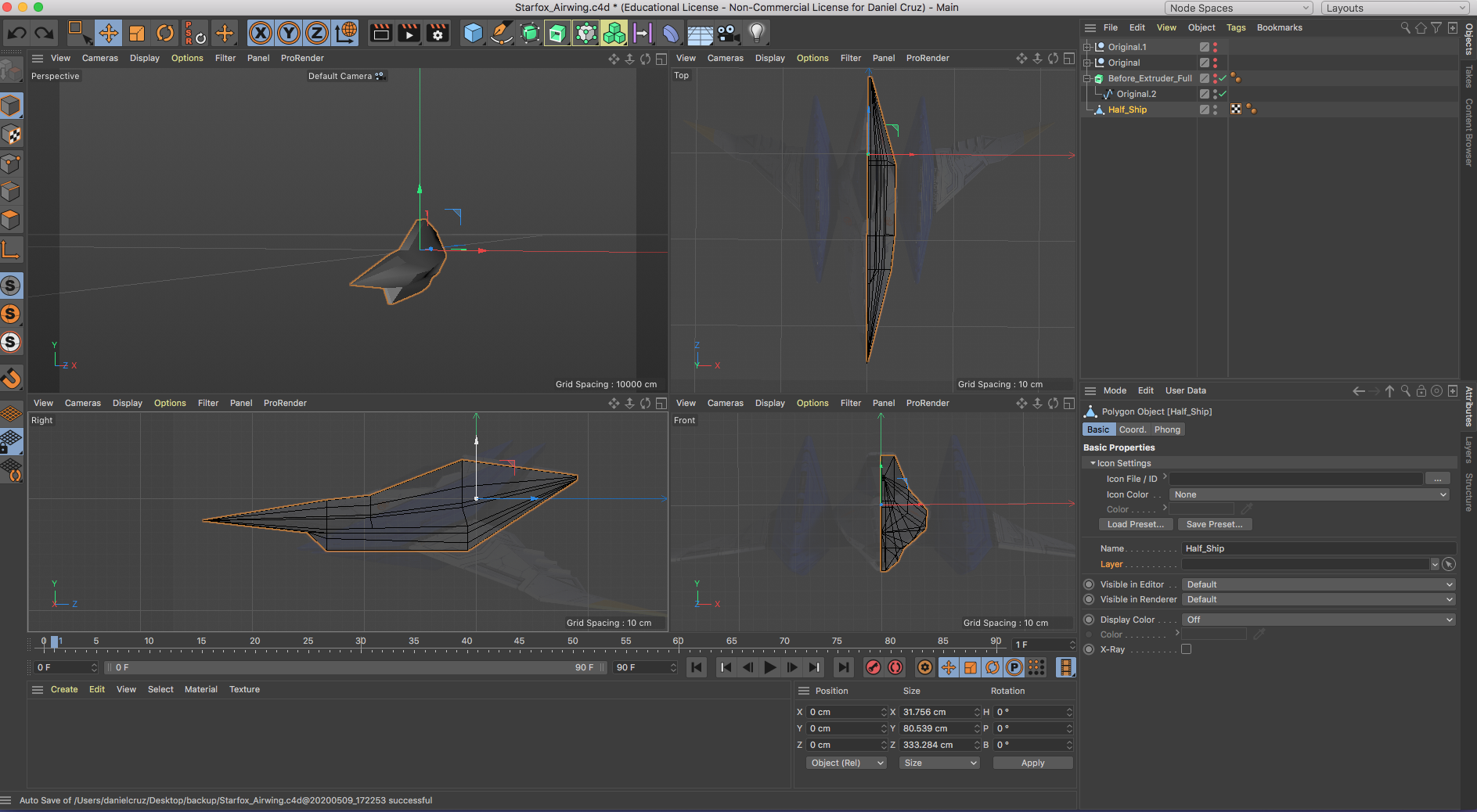Select the Move tool in top toolbar
1477x812 pixels.
click(108, 33)
